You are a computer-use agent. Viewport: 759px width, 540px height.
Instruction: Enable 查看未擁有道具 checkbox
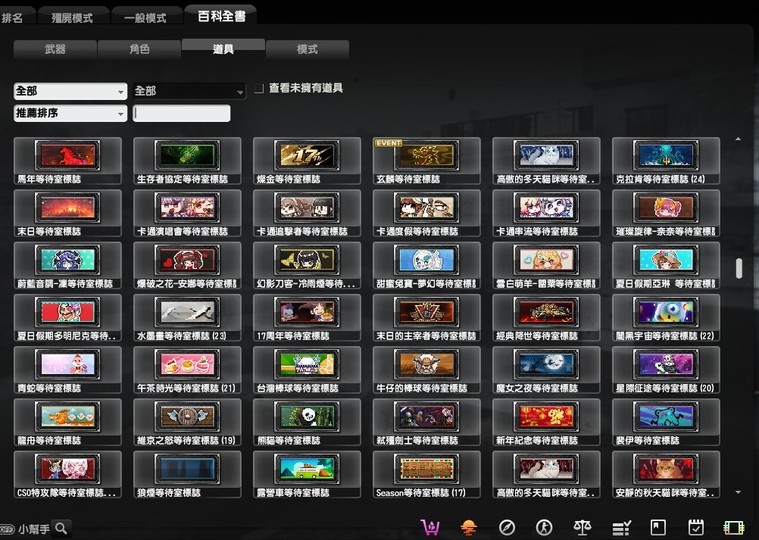click(259, 89)
